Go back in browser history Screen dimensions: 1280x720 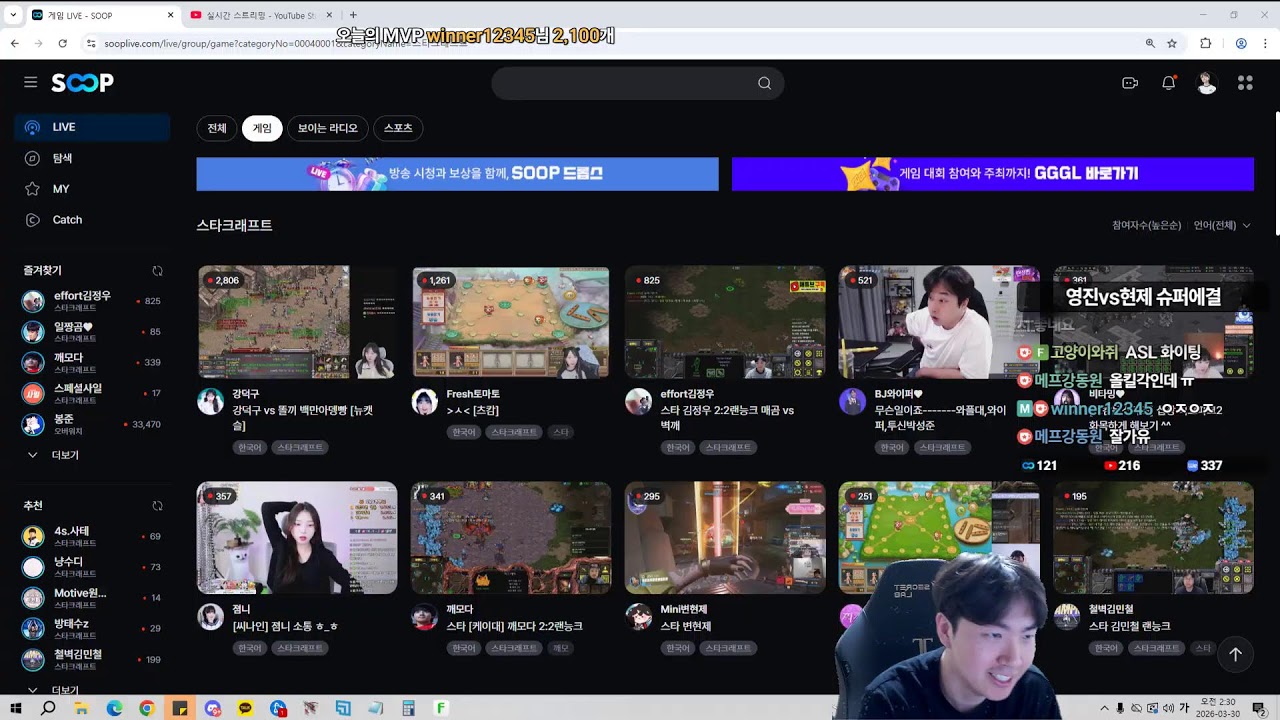tap(15, 44)
